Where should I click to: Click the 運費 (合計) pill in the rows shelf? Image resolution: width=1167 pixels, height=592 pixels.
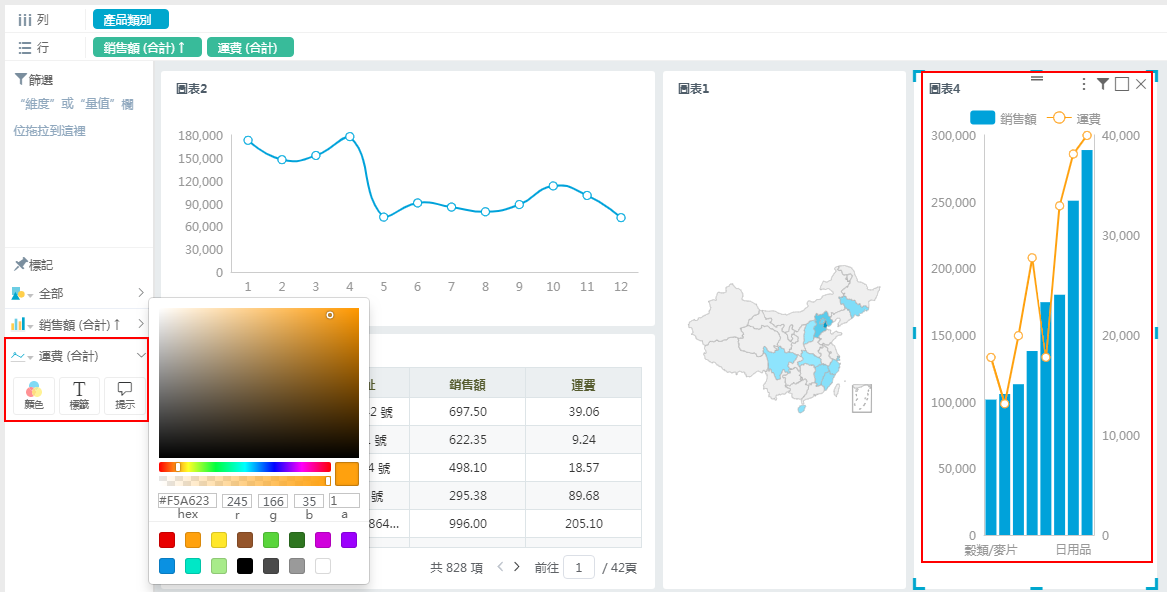[x=250, y=47]
